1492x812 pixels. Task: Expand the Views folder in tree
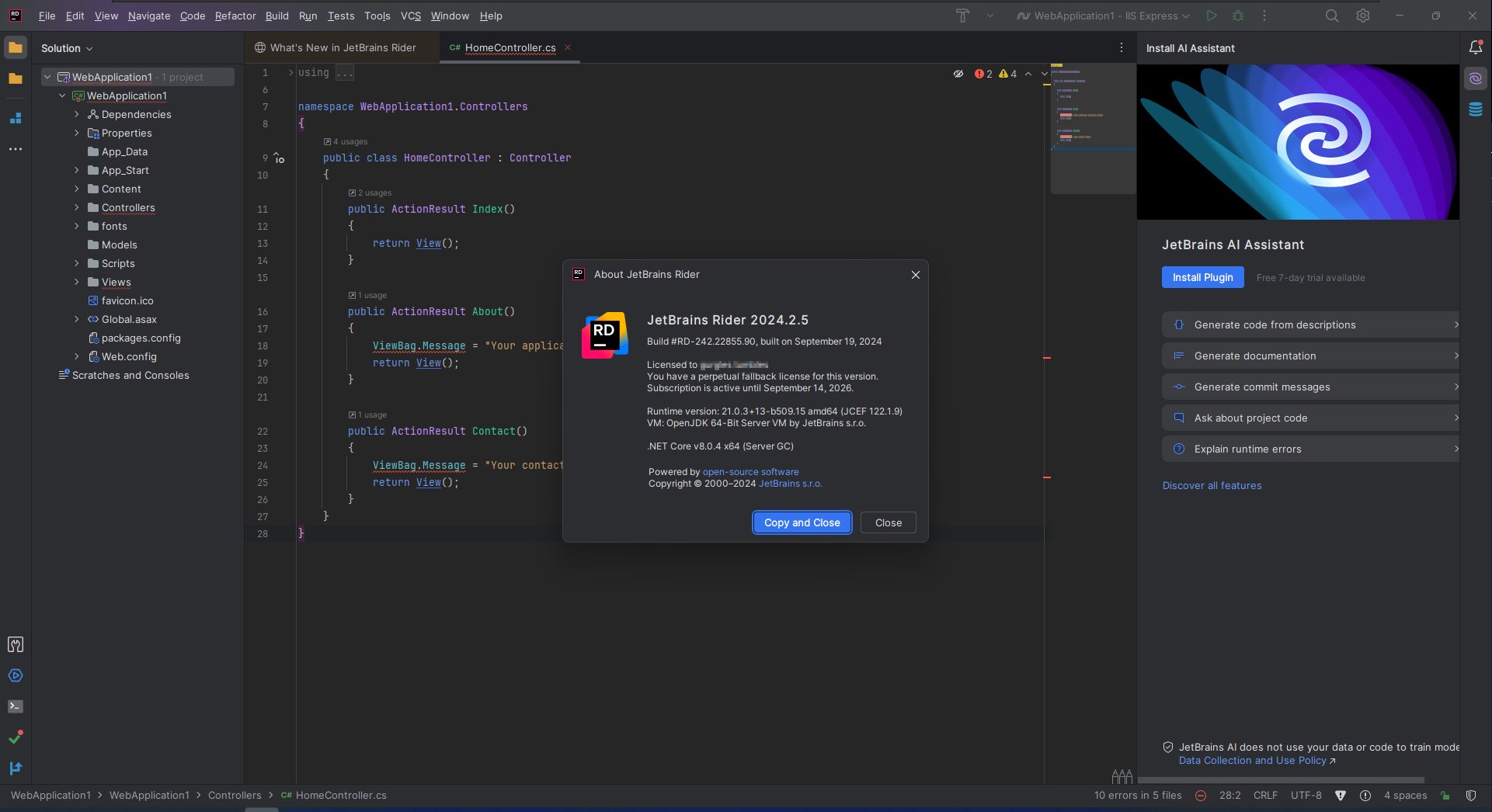[x=76, y=282]
